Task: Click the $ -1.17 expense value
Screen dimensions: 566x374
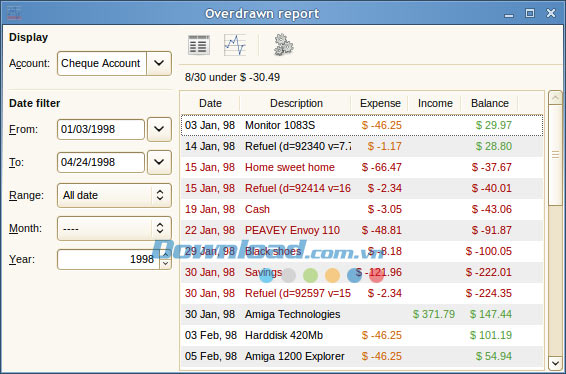Action: tap(385, 146)
